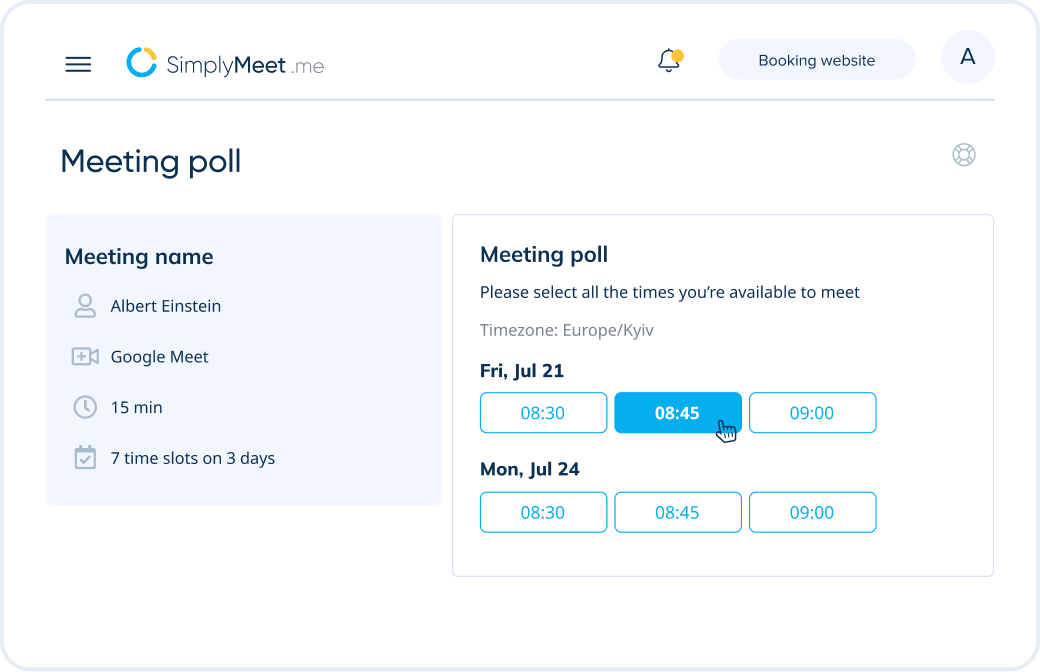Click the video camera icon for Google Meet

coord(85,356)
